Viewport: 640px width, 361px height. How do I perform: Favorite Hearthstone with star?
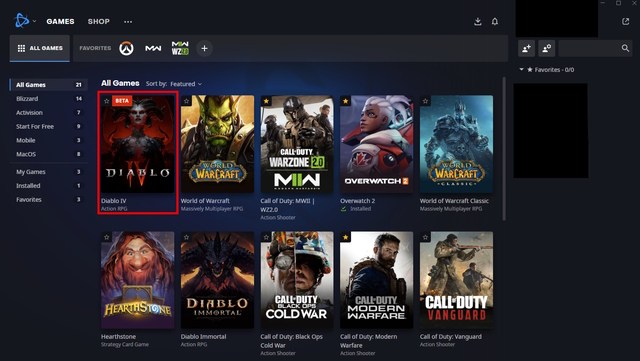(x=107, y=237)
